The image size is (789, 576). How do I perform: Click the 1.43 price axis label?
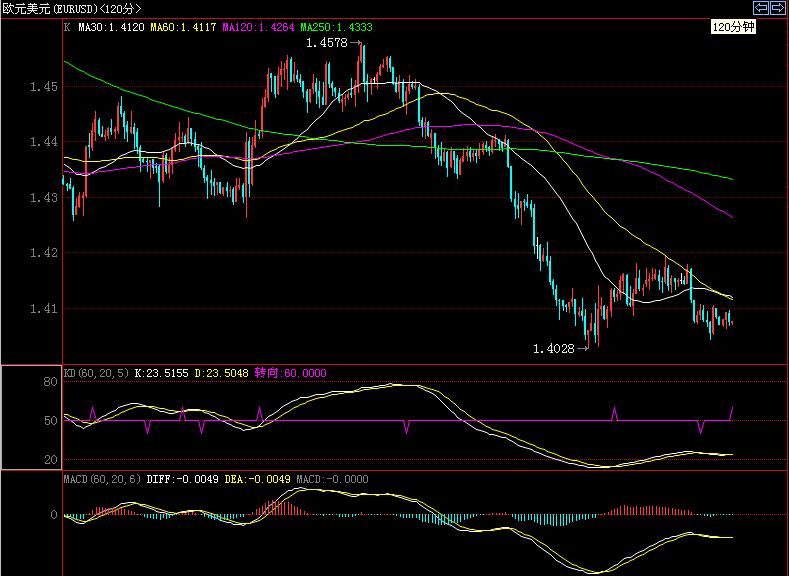click(x=44, y=197)
